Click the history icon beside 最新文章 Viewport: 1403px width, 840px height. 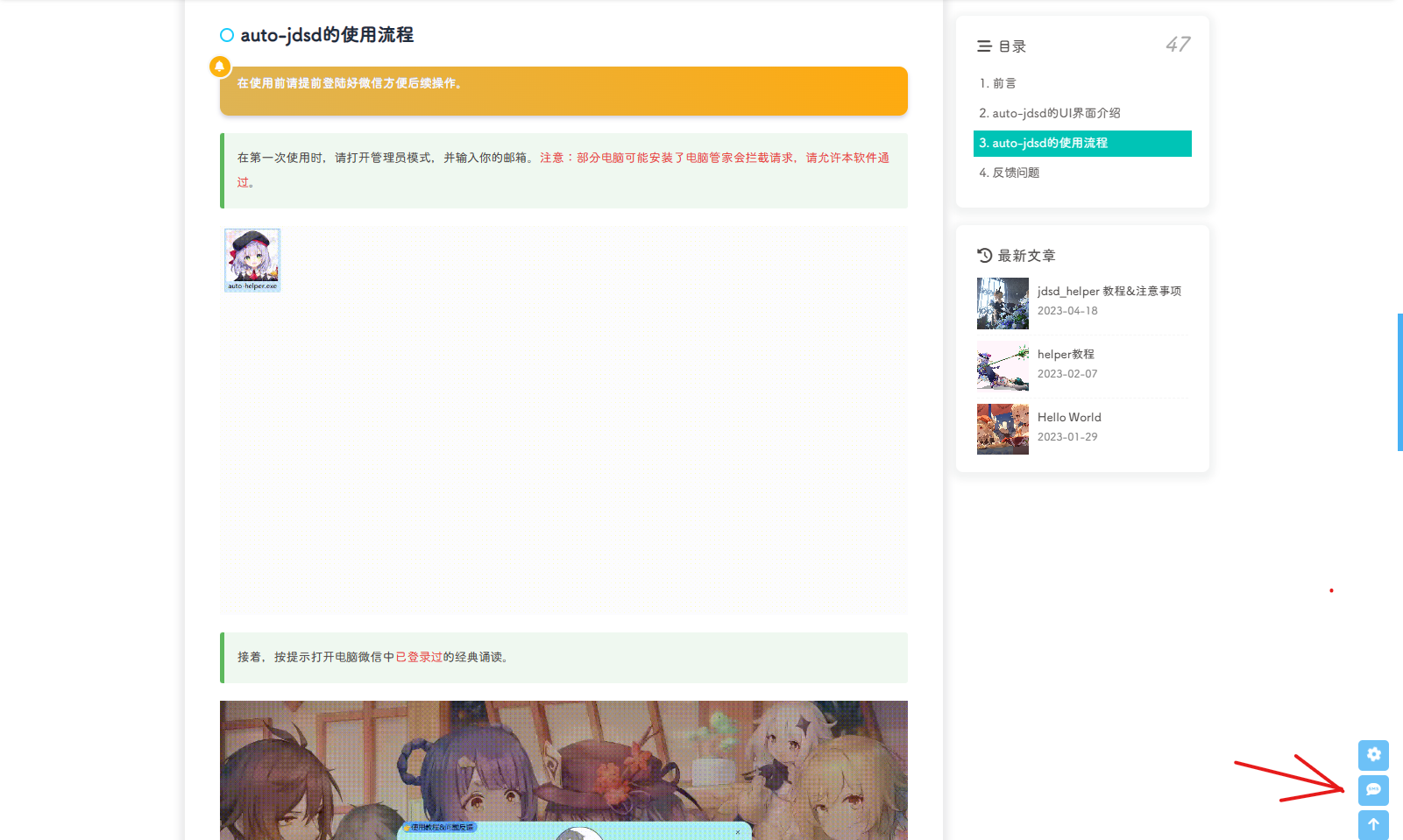[x=985, y=256]
